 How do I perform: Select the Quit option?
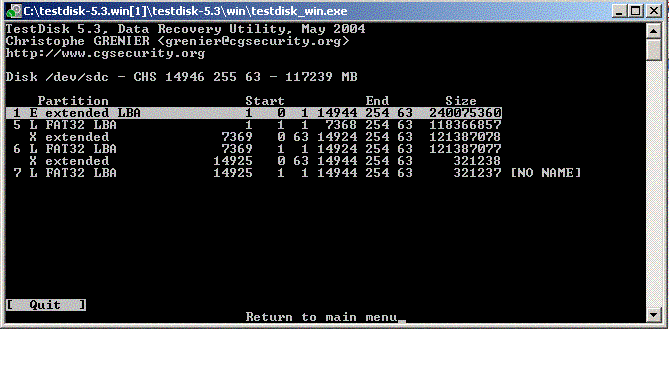[46, 305]
